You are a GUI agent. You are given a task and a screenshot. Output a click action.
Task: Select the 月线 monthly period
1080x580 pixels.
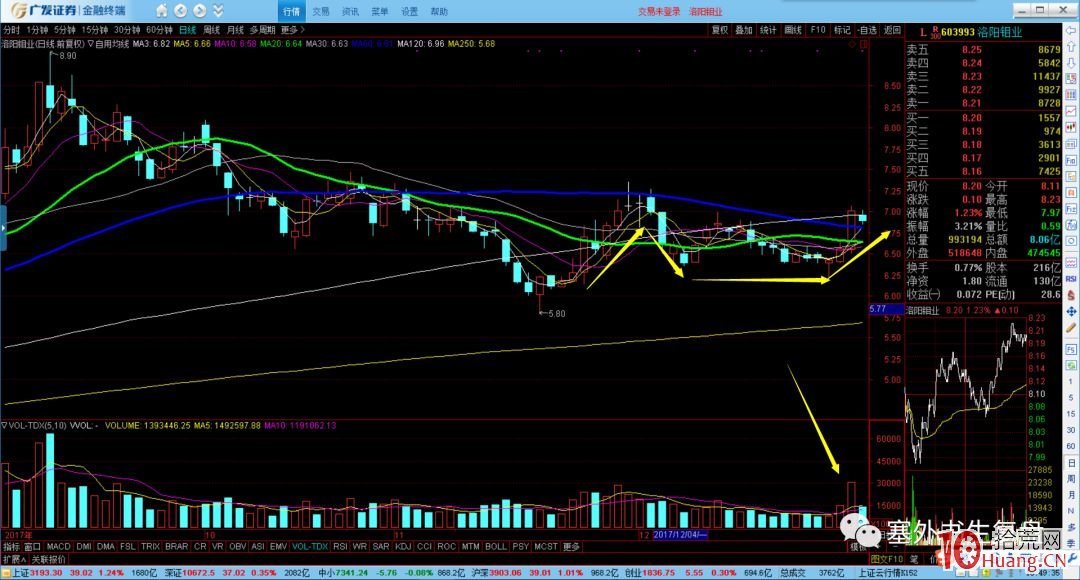236,30
